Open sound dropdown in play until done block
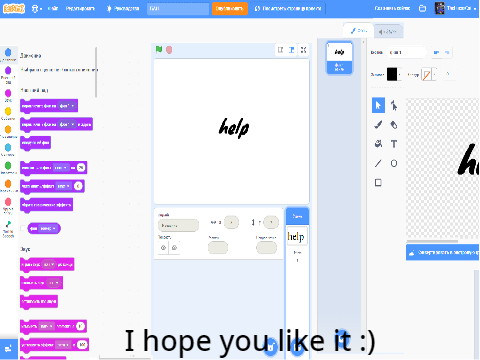The image size is (480, 360). (x=49, y=264)
